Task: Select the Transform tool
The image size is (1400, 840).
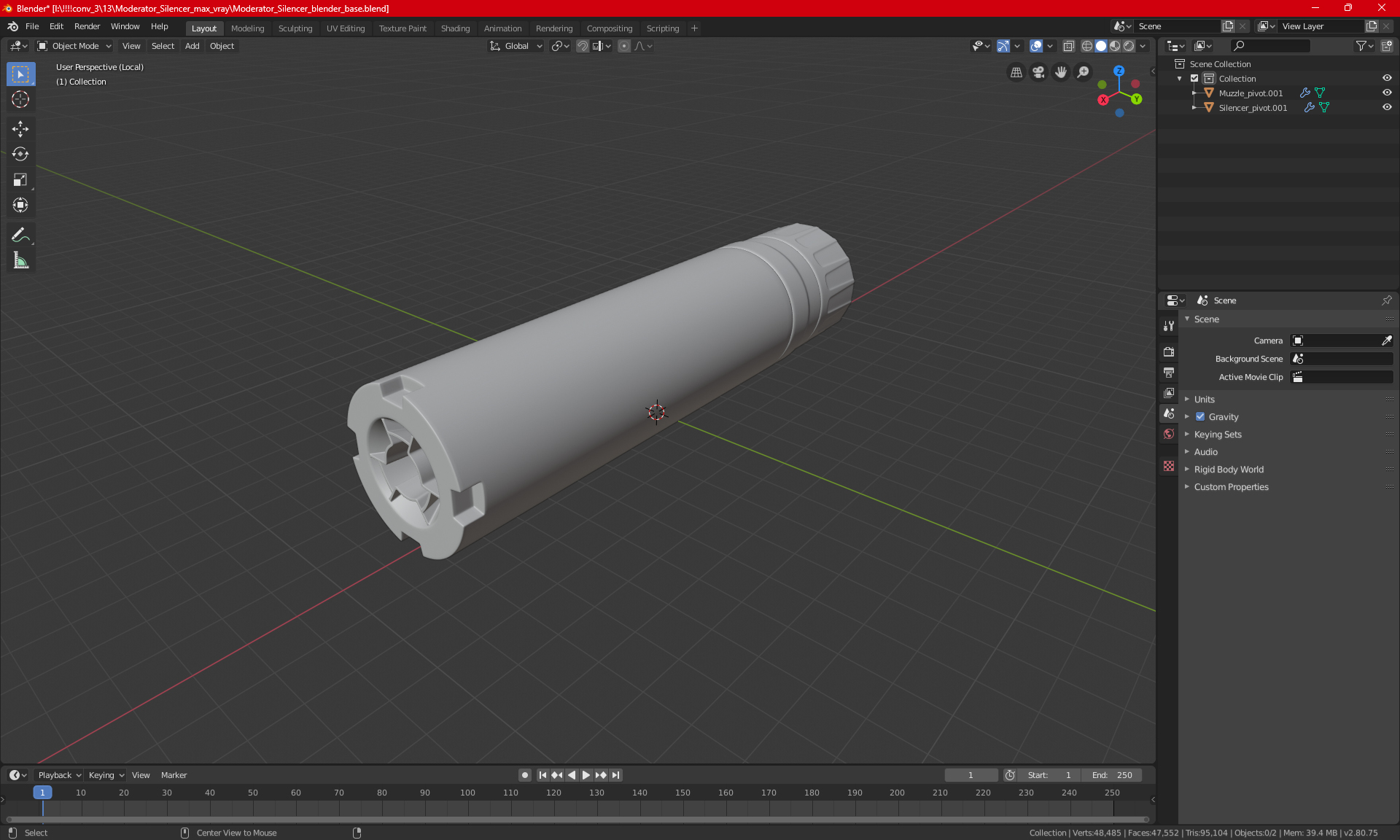Action: (20, 205)
